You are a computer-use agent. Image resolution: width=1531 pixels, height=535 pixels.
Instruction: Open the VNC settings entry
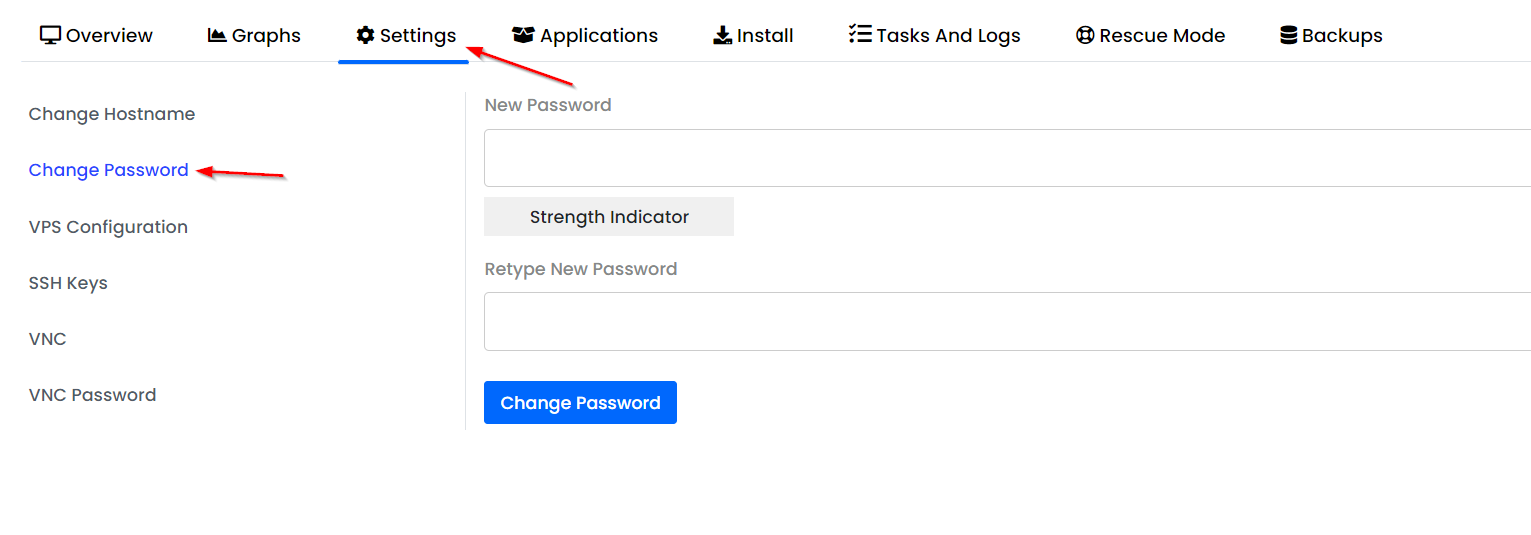point(48,339)
